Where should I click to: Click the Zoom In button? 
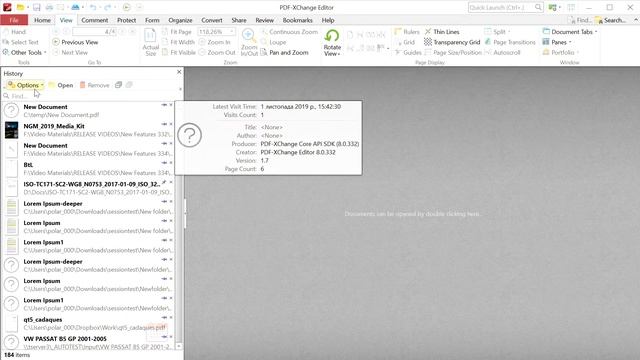point(215,42)
